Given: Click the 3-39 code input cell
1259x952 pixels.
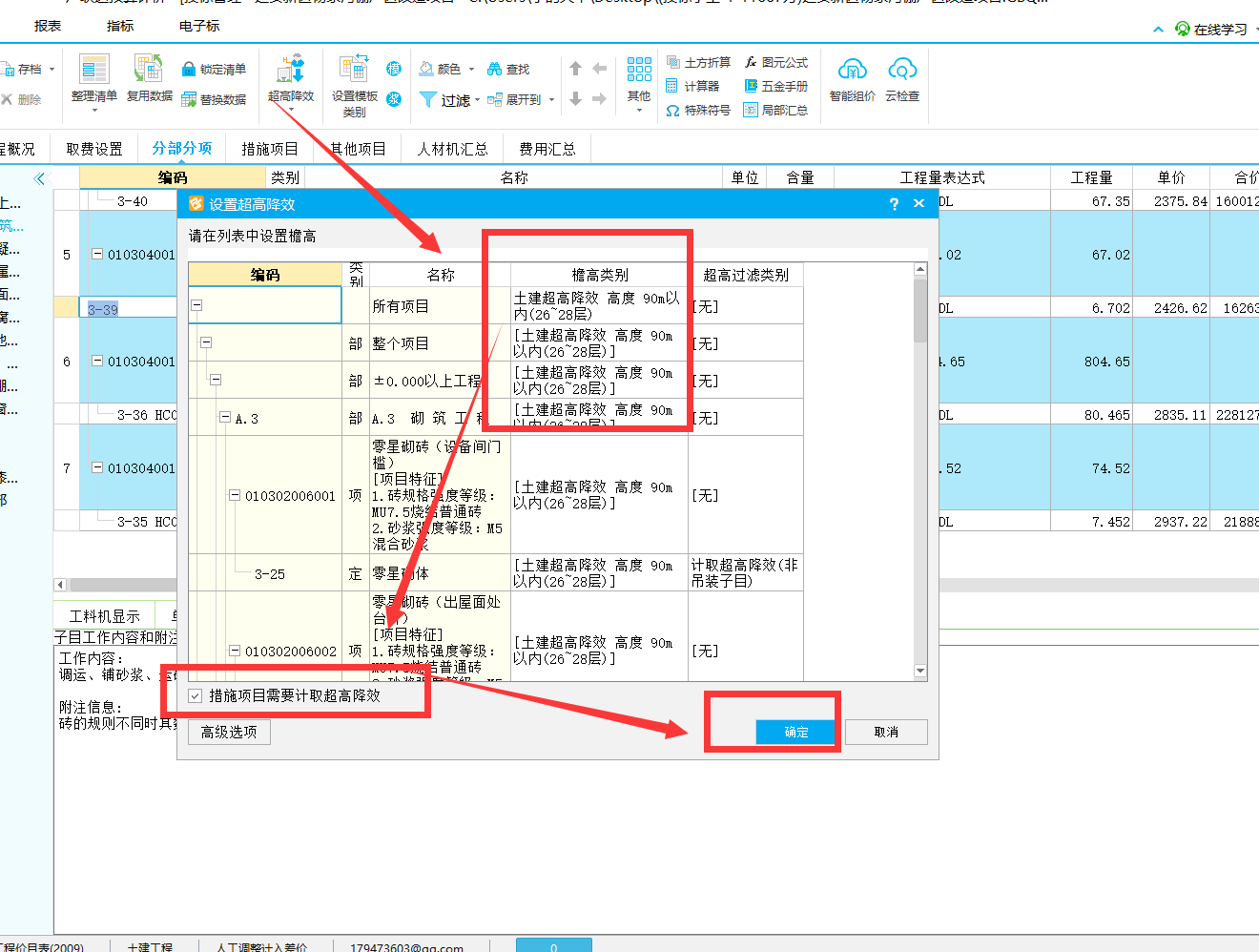Looking at the screenshot, I should tap(129, 309).
